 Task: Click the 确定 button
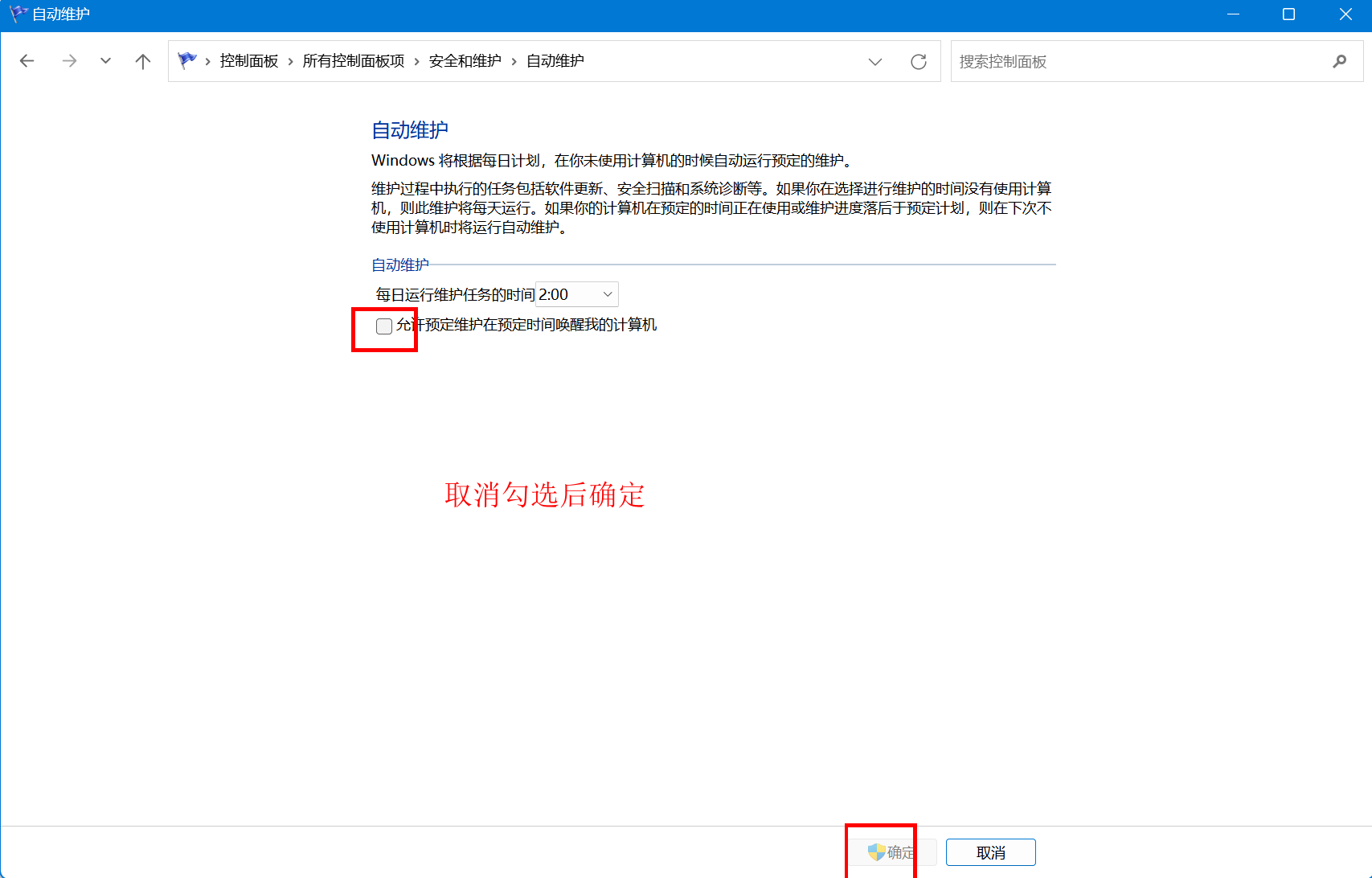point(892,852)
